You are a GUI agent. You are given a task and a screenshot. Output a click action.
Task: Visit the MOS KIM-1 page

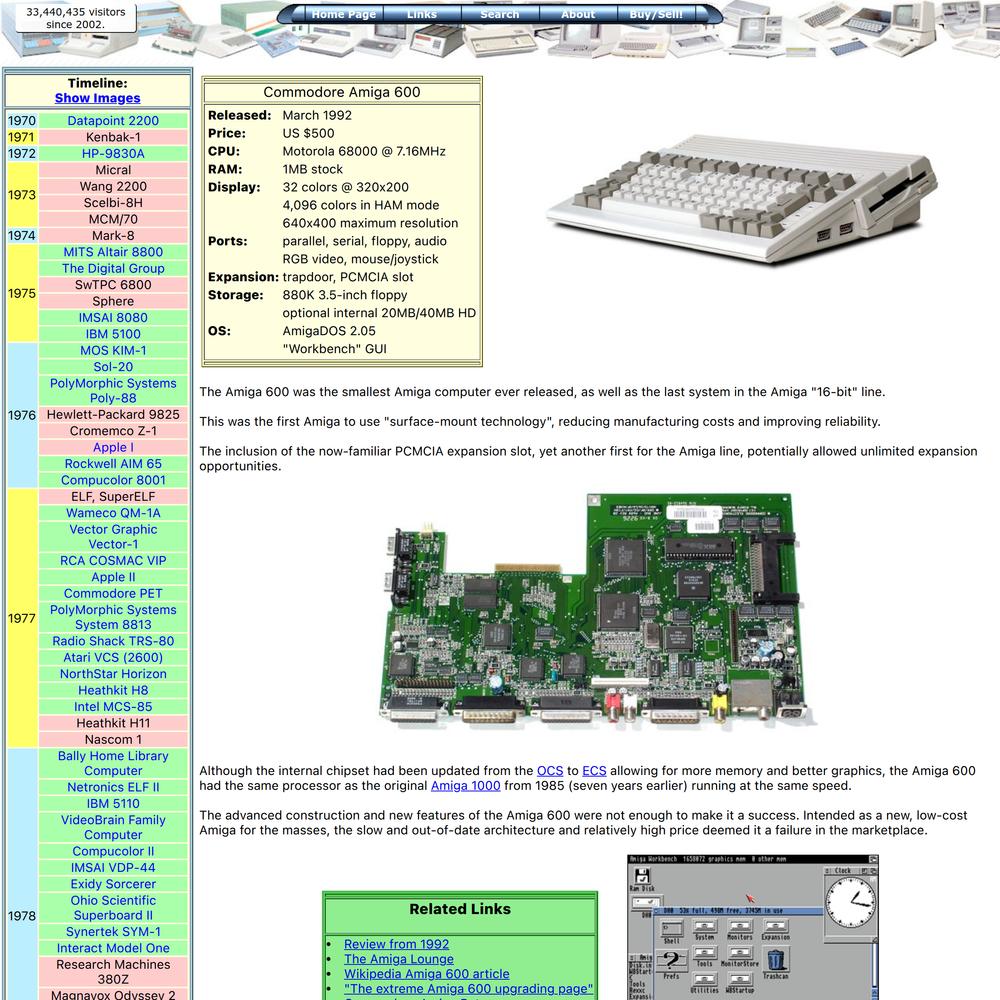(113, 351)
